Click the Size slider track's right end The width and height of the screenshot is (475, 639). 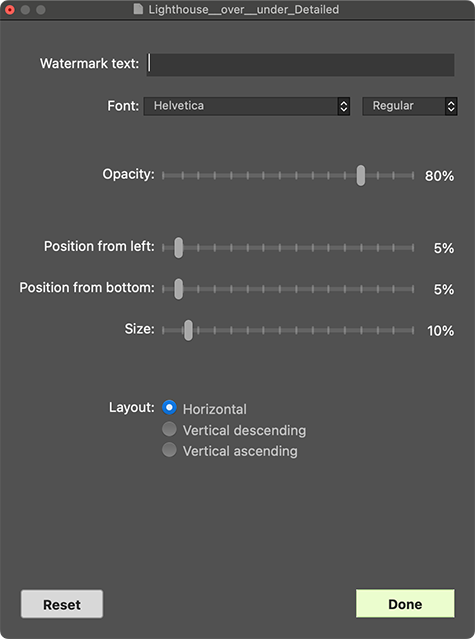click(x=412, y=330)
